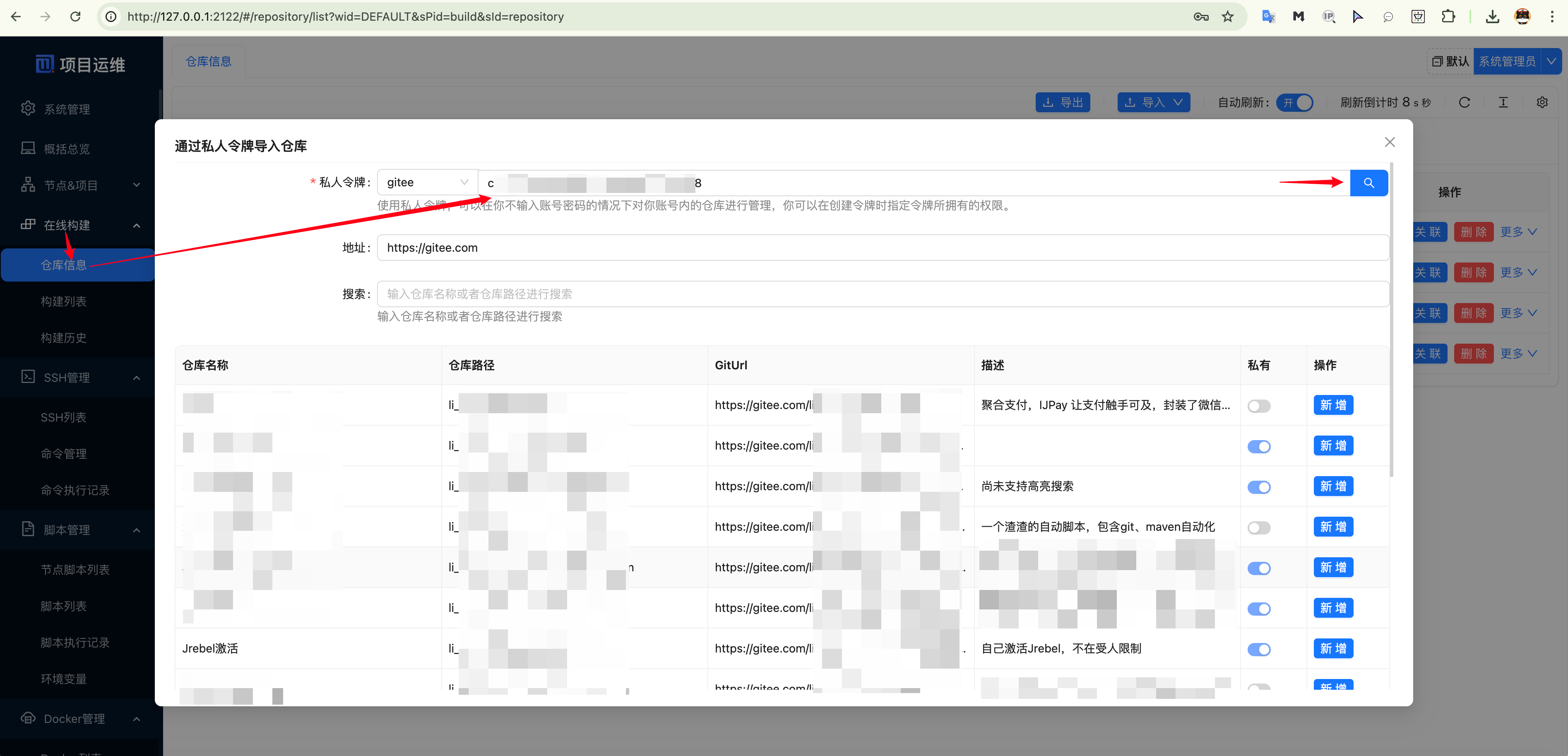Toggle private switch in first repository row
This screenshot has width=1568, height=756.
(x=1259, y=406)
